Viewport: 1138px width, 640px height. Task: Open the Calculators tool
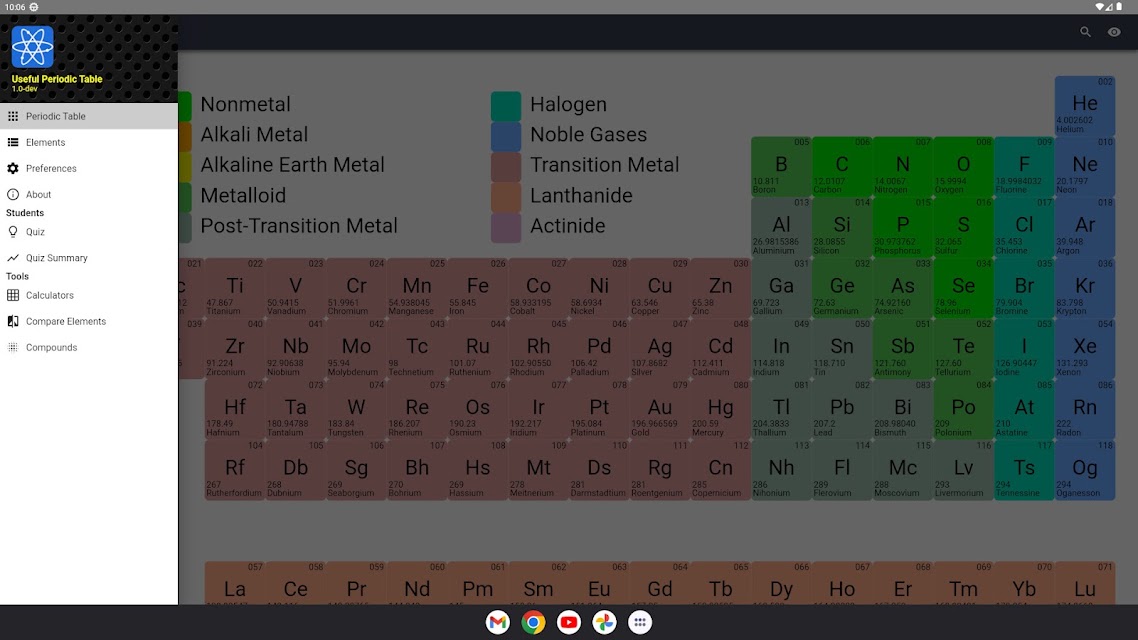pos(89,295)
